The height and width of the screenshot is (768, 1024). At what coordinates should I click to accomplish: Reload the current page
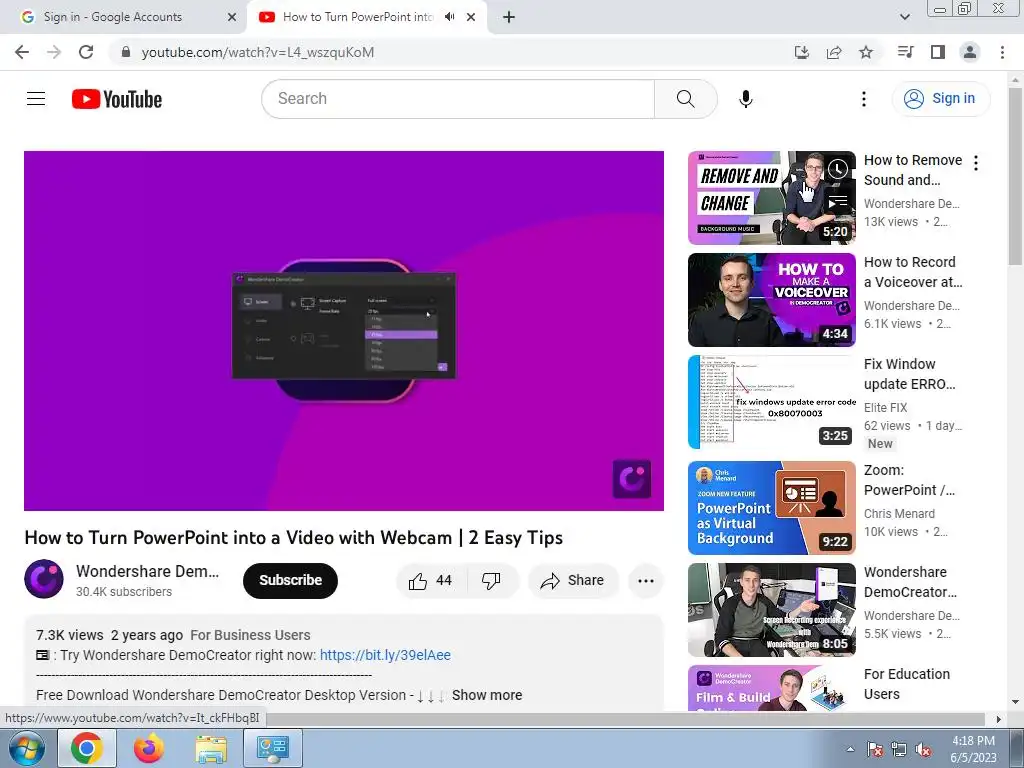[x=86, y=52]
